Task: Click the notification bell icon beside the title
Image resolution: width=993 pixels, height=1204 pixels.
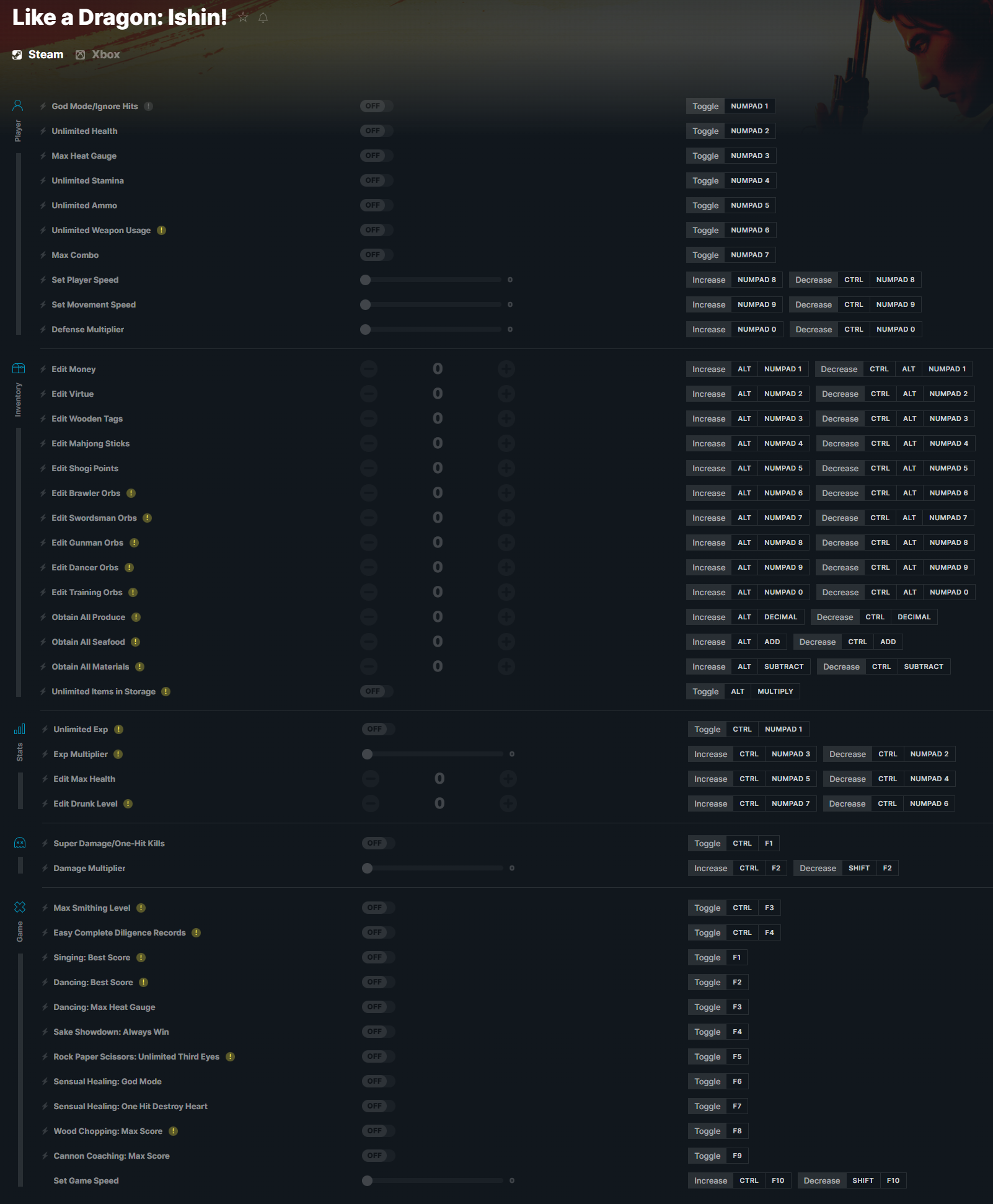Action: pyautogui.click(x=263, y=17)
